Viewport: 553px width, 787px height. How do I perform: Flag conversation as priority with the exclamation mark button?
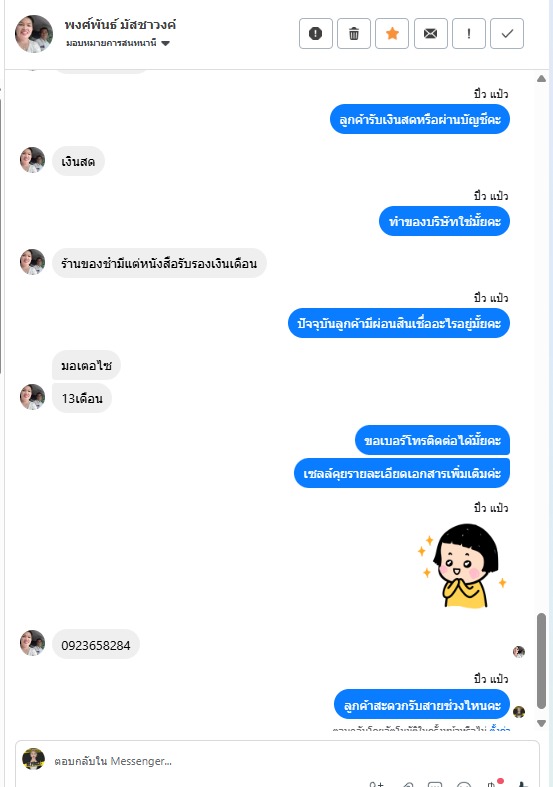tap(469, 34)
